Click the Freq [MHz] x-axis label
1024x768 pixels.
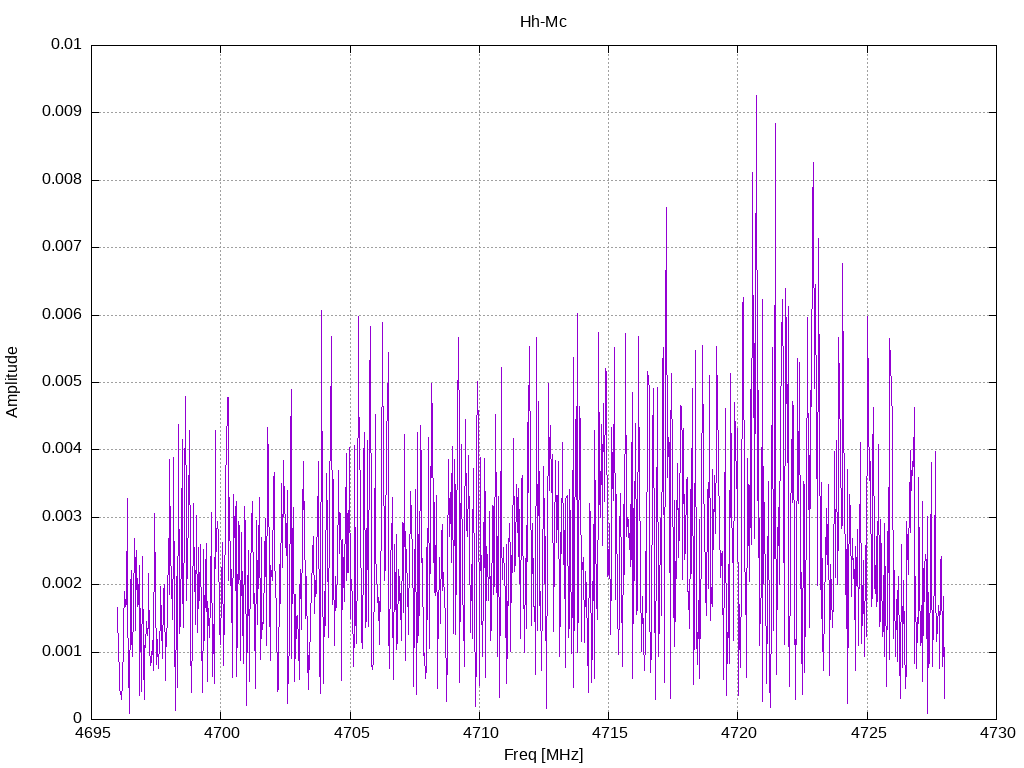click(543, 755)
